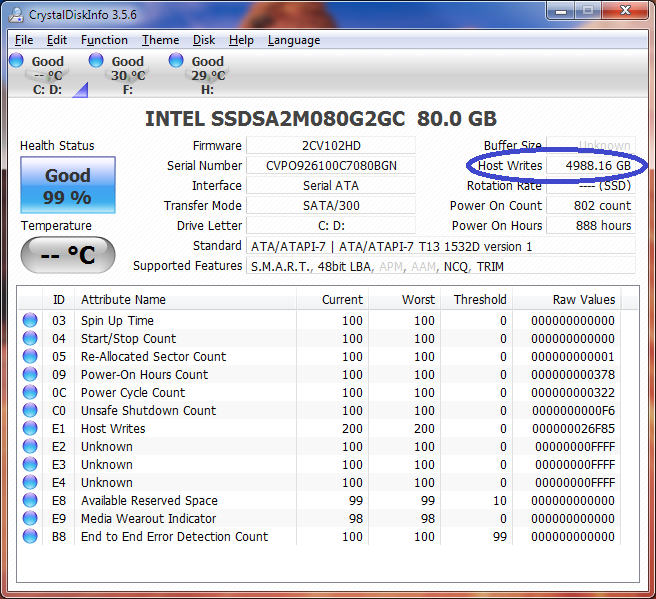Click the status orb for Unsafe Shutdown Count
The width and height of the screenshot is (656, 599).
point(30,410)
